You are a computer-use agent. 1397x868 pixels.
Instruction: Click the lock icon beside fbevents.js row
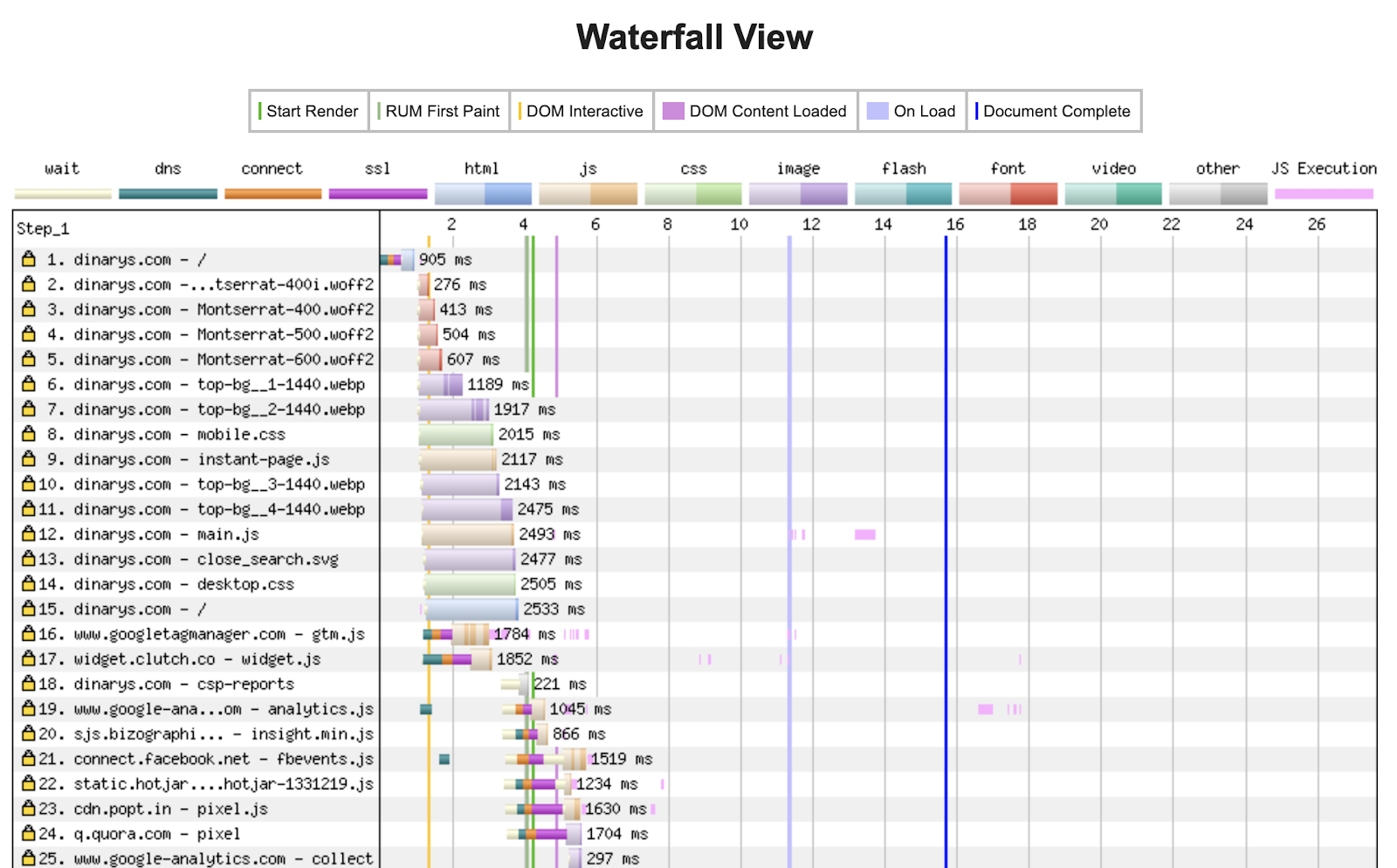click(29, 758)
